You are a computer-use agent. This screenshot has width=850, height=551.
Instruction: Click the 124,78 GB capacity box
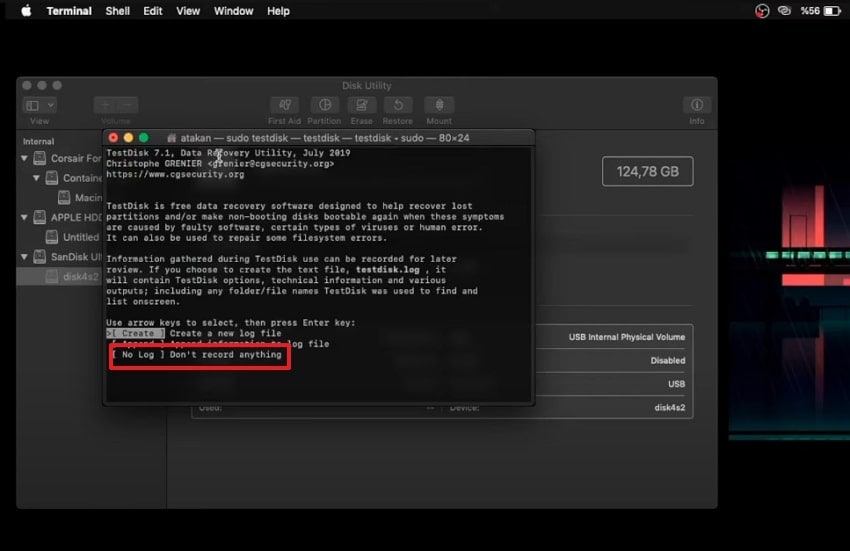click(x=647, y=171)
